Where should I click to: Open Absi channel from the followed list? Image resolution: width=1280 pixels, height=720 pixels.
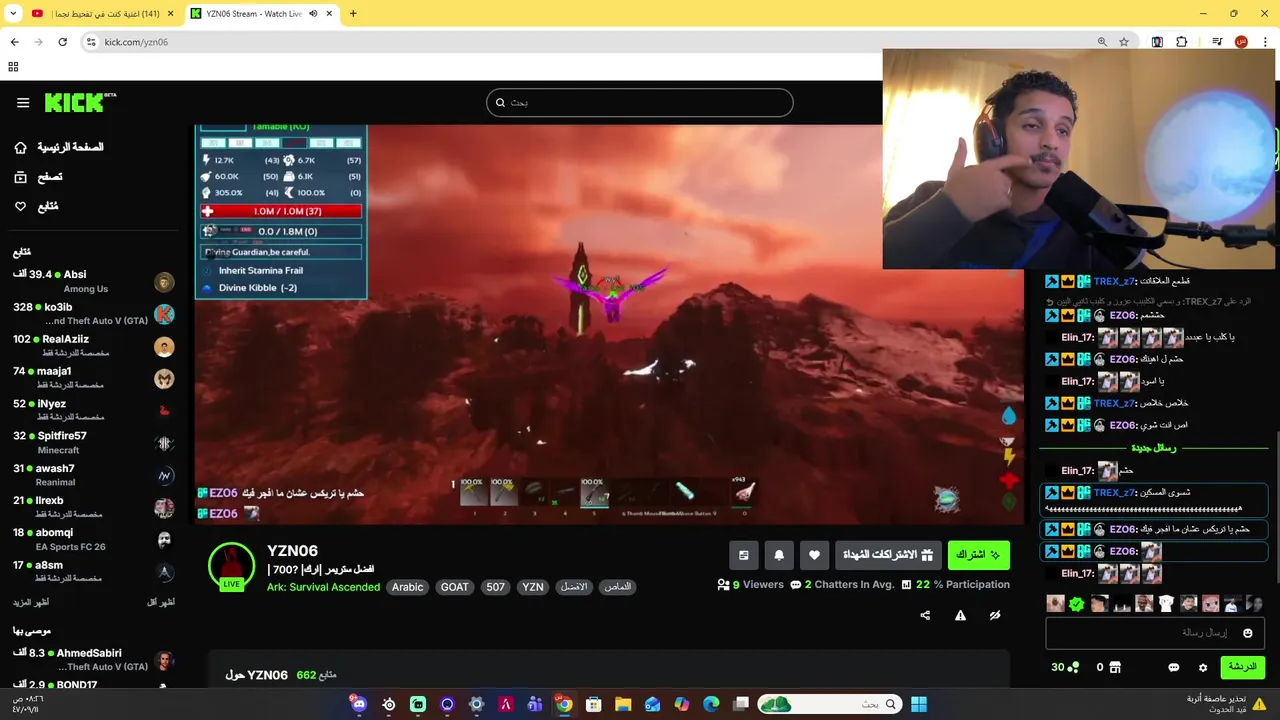pos(93,281)
